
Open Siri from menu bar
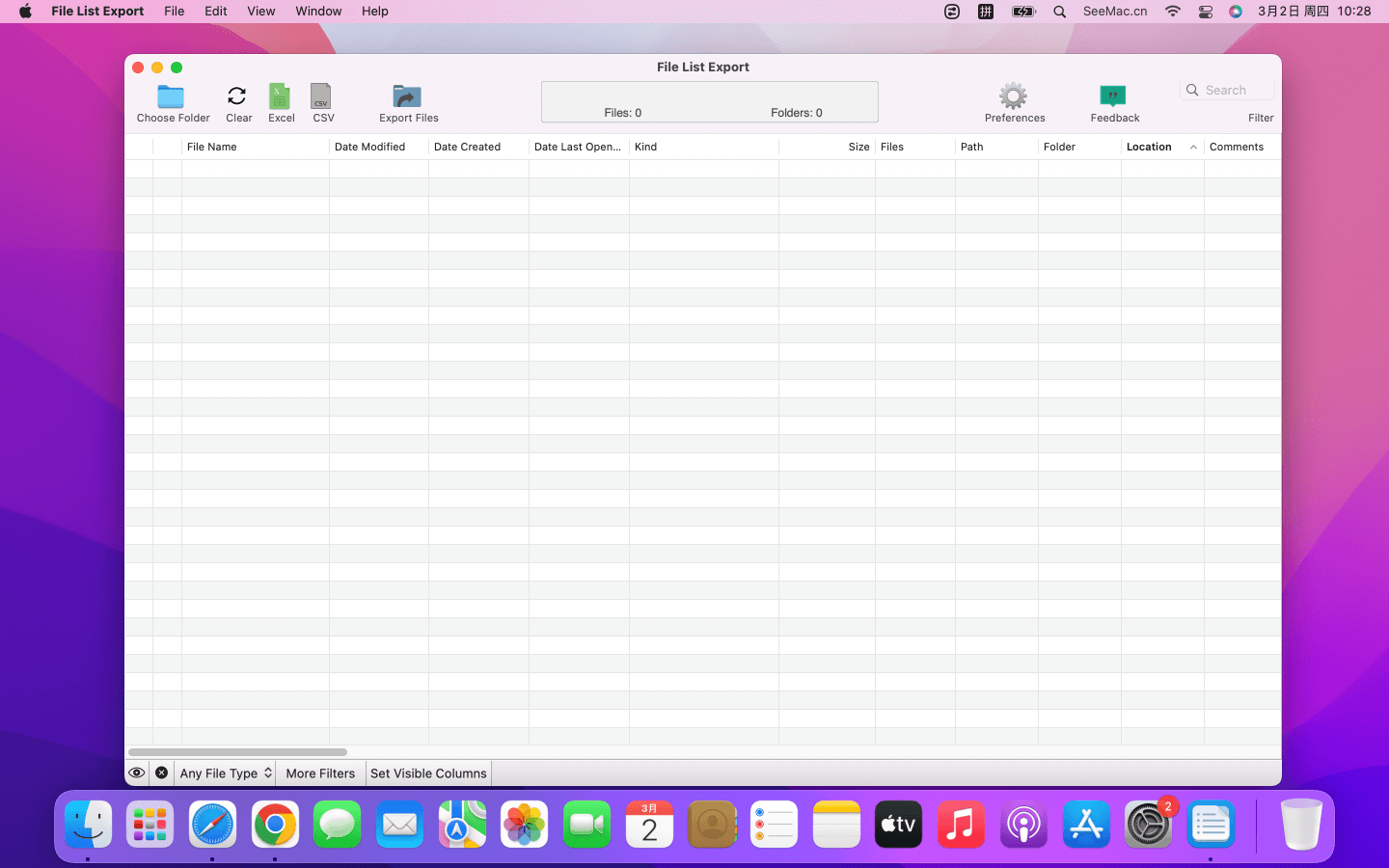coord(1236,12)
